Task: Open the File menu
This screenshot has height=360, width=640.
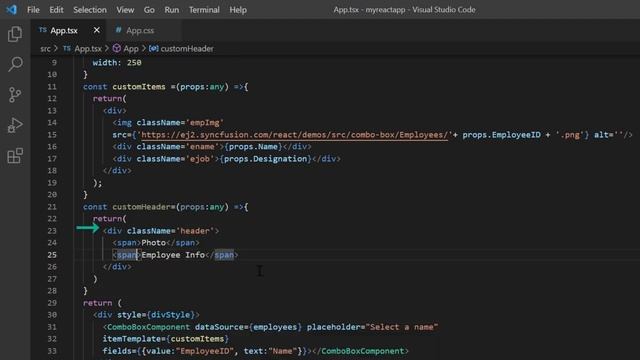Action: click(x=33, y=10)
